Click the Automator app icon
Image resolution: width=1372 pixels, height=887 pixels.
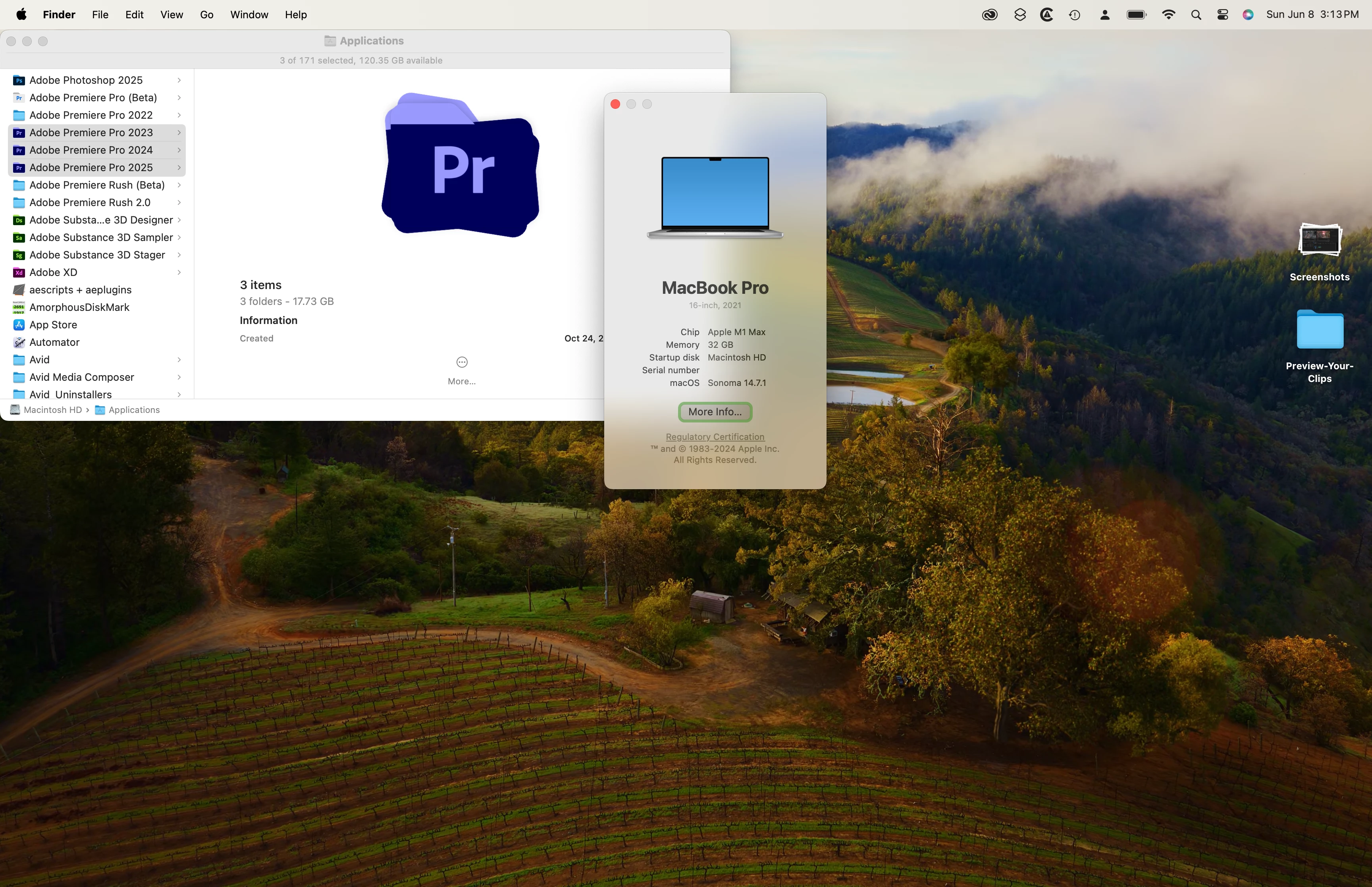click(19, 342)
